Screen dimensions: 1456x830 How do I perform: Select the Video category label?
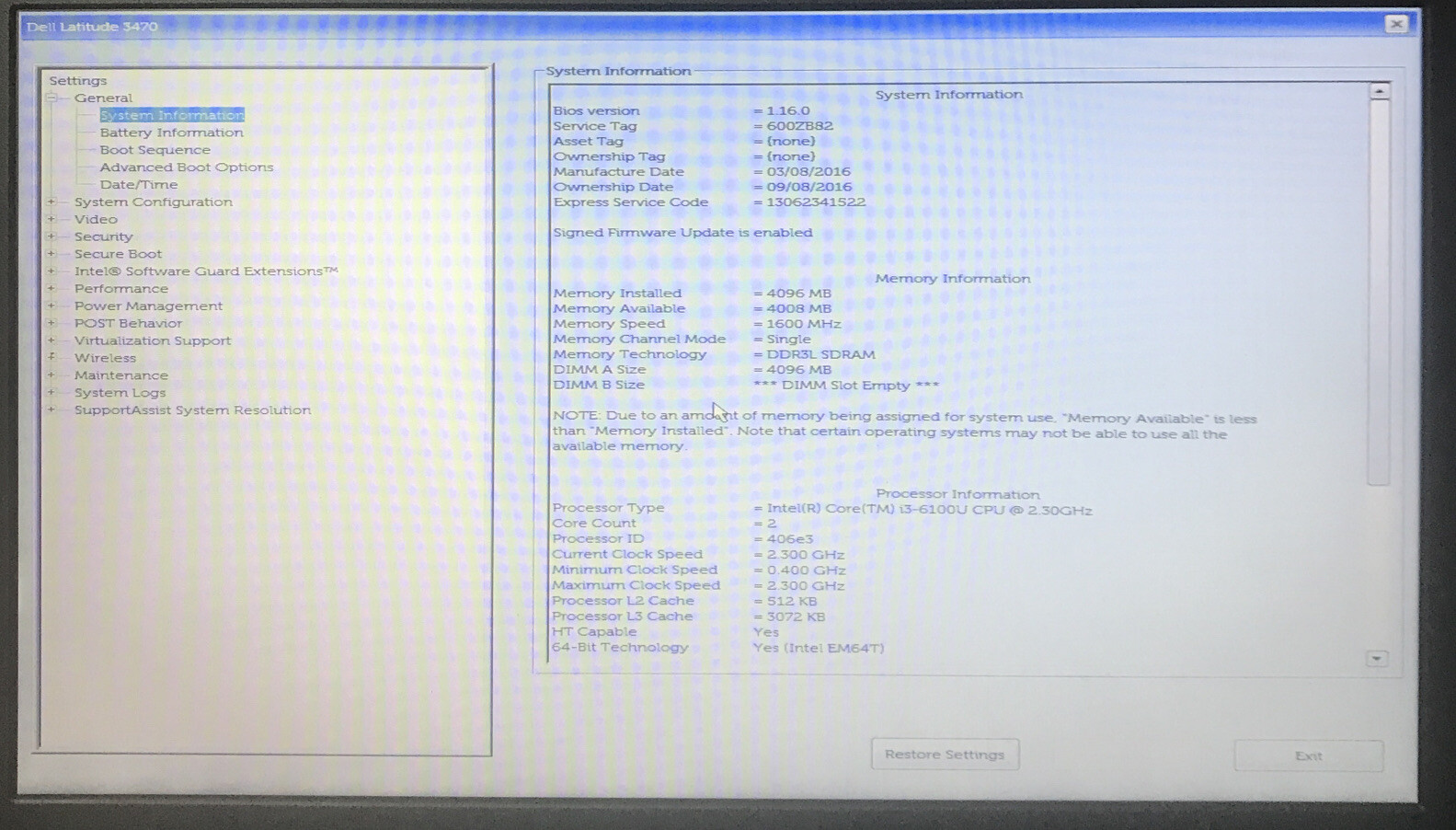pyautogui.click(x=96, y=219)
